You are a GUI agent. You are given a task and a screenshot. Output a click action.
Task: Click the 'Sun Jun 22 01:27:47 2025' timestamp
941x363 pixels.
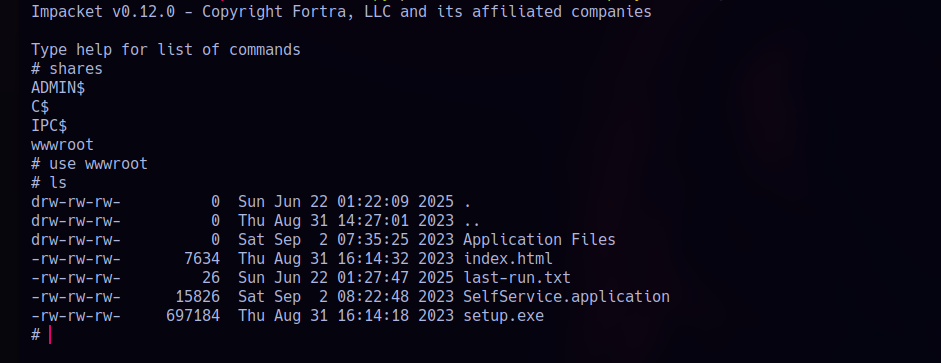346,278
